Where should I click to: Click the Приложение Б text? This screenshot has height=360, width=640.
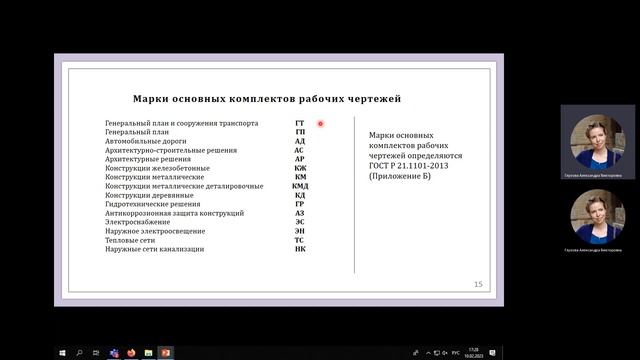[x=400, y=176]
